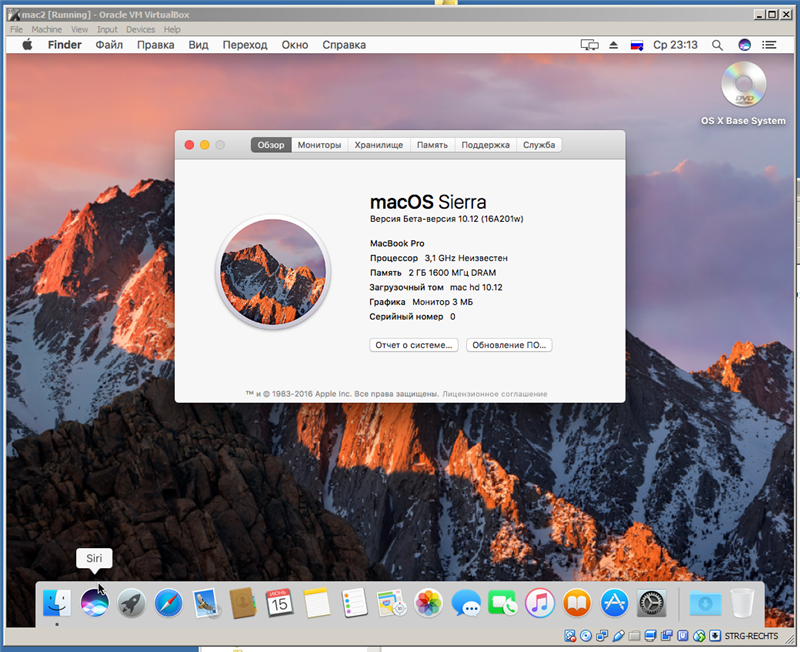Select the Обзор tab

271,145
